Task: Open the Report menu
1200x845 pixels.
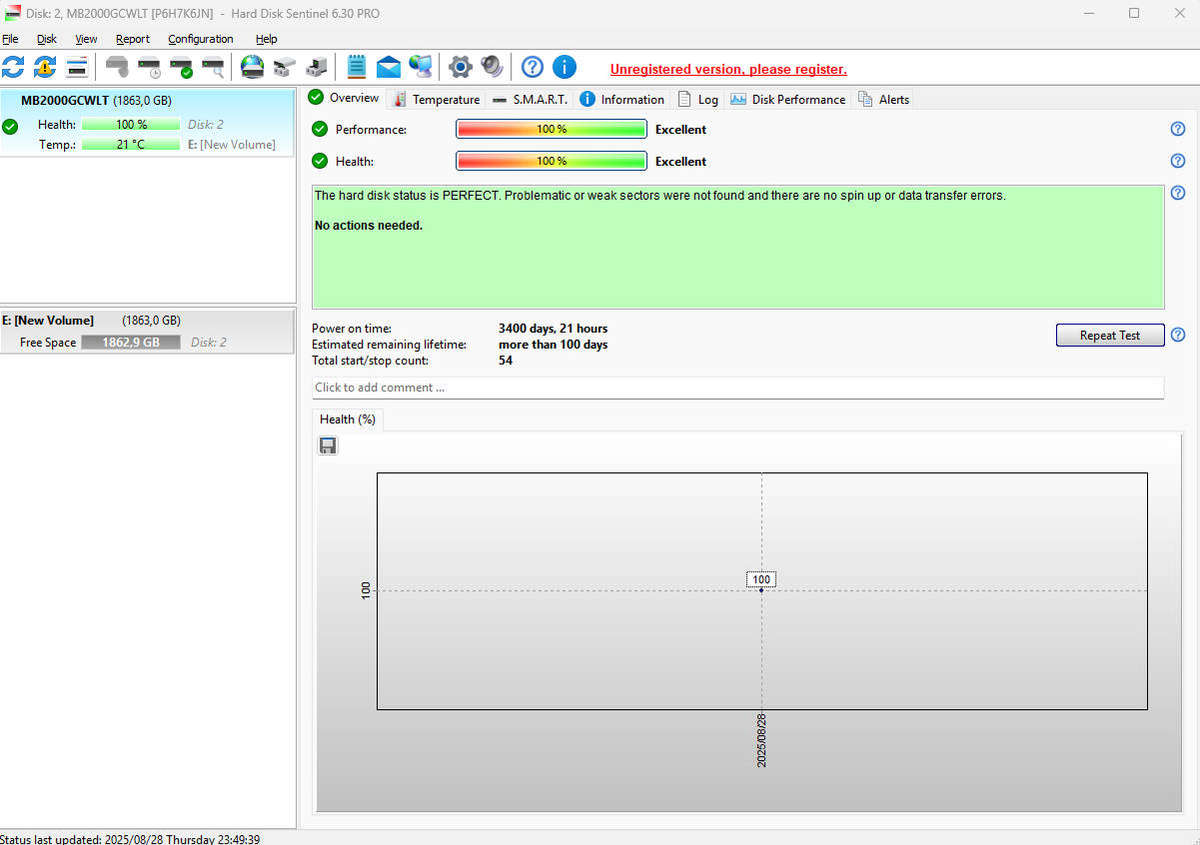Action: 132,39
